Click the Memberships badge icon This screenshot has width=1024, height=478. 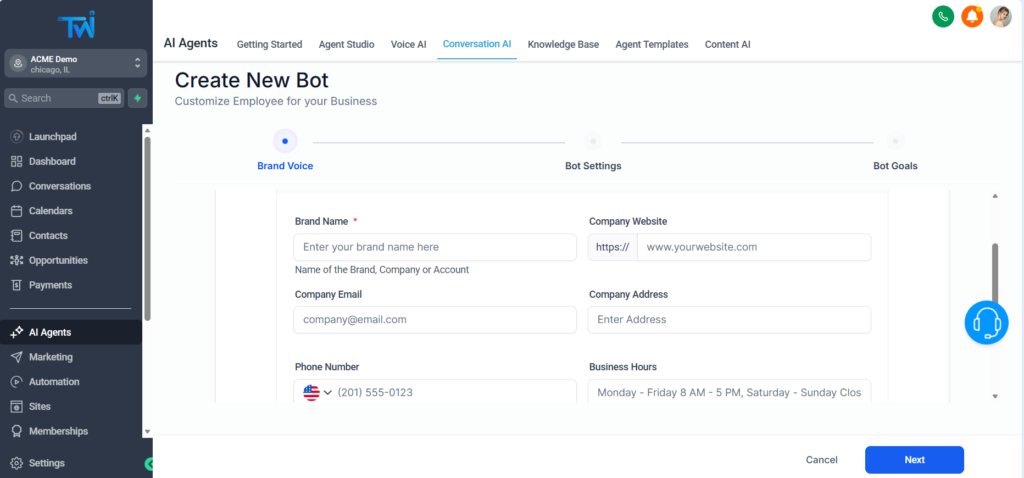pyautogui.click(x=17, y=432)
